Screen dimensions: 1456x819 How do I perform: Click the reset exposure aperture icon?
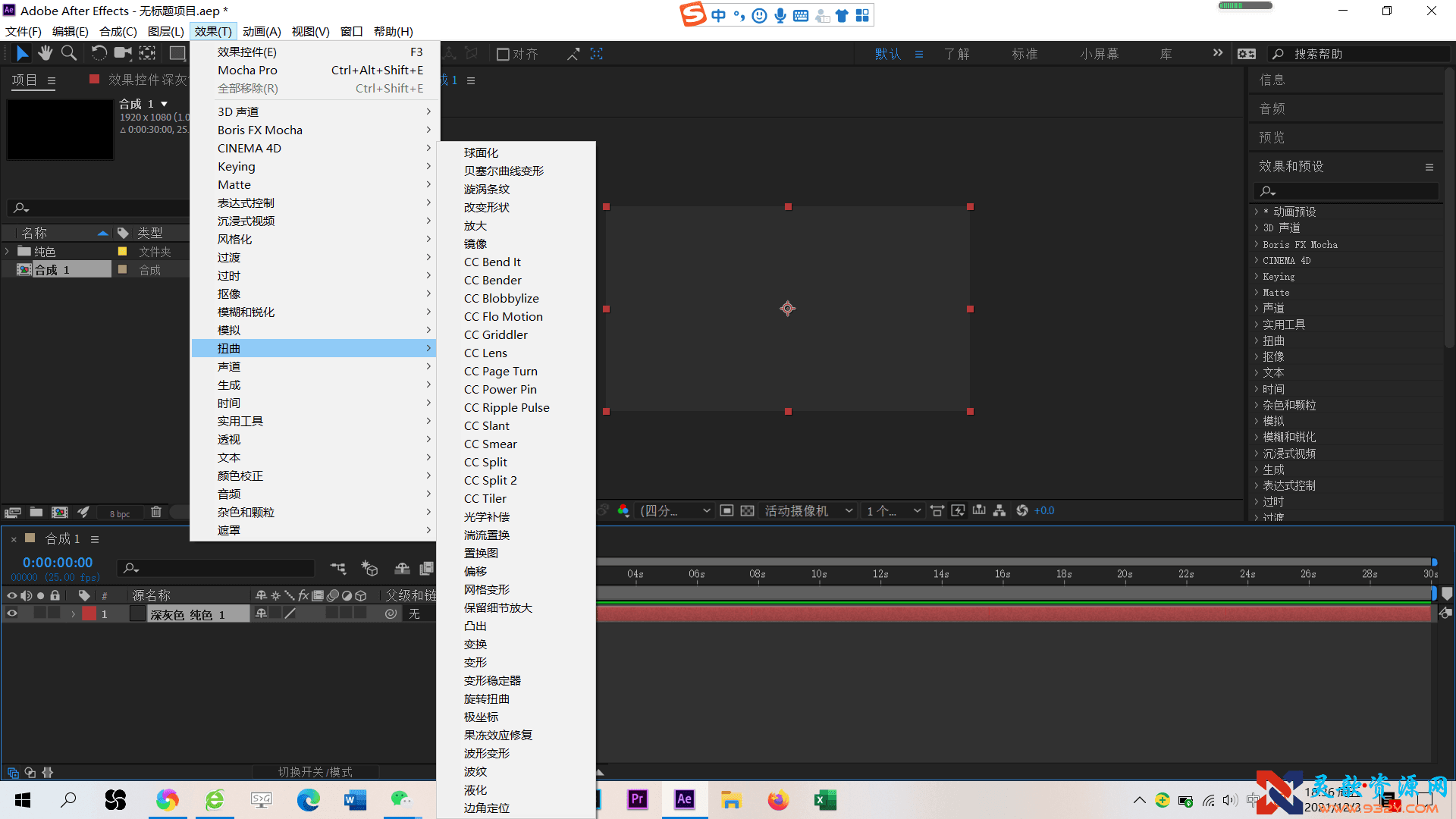pos(1022,510)
